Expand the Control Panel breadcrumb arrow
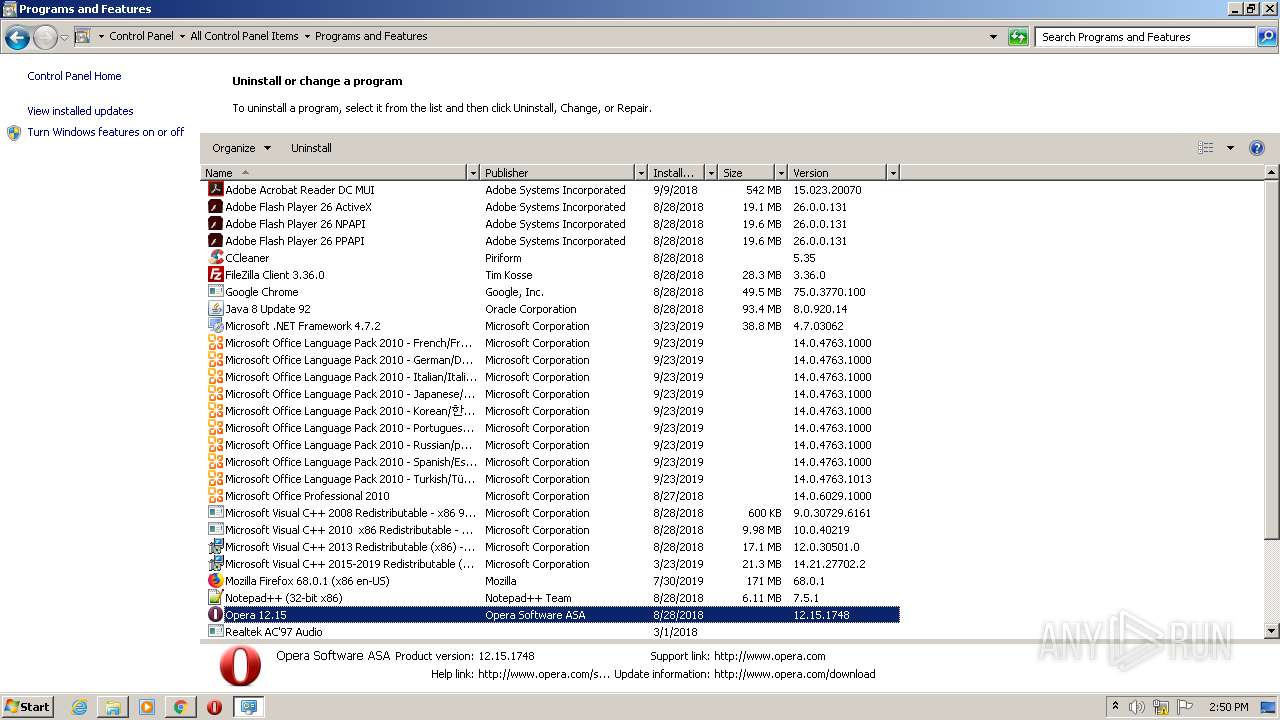Screen dimensions: 1280x720 tap(182, 37)
